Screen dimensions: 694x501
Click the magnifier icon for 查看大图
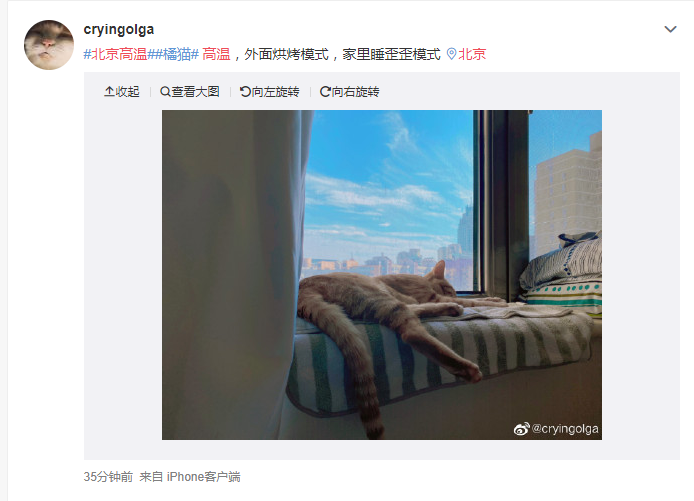(165, 92)
